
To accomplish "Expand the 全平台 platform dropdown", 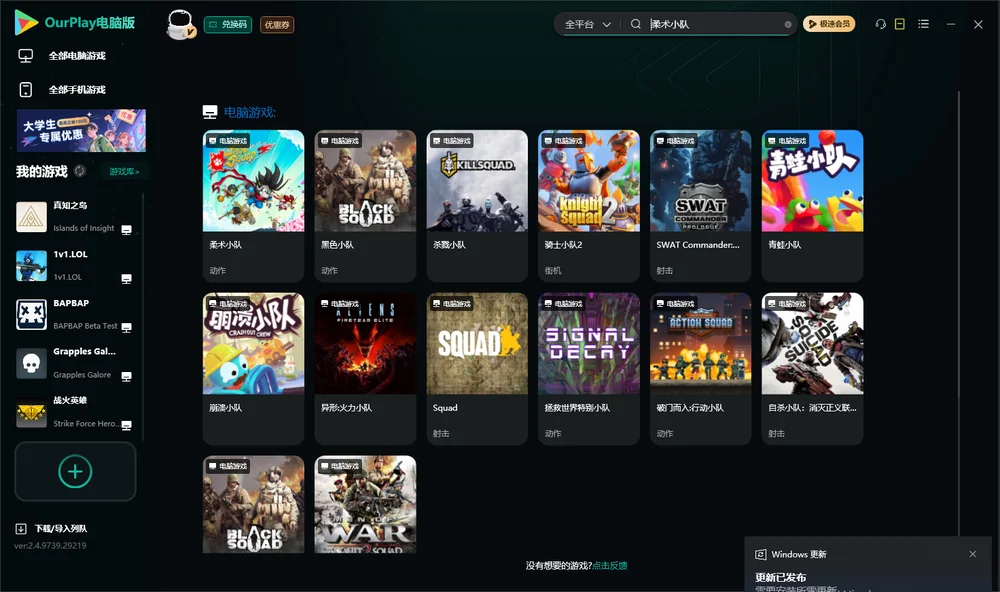I will pos(587,24).
